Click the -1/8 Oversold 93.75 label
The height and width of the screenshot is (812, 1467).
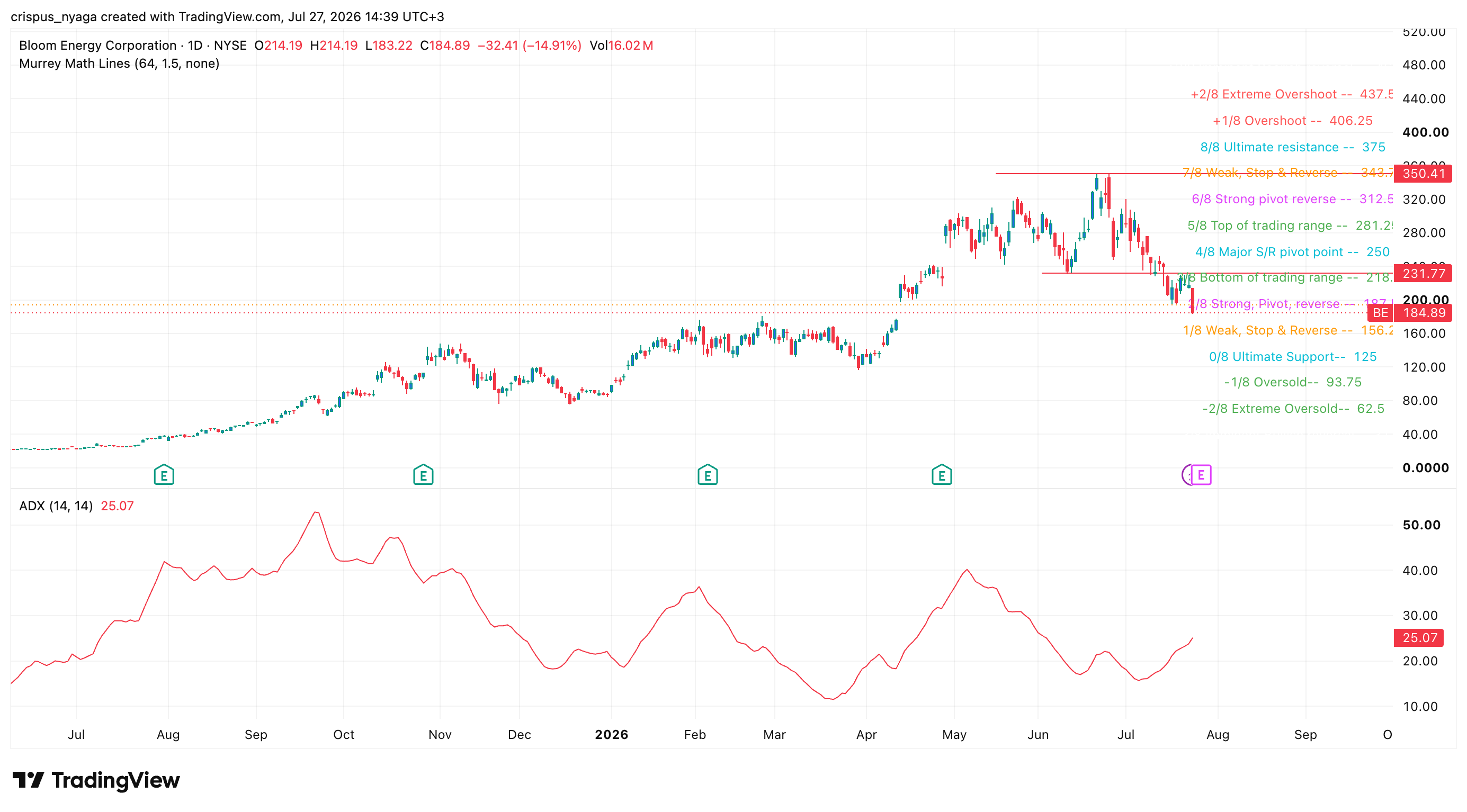[1292, 382]
